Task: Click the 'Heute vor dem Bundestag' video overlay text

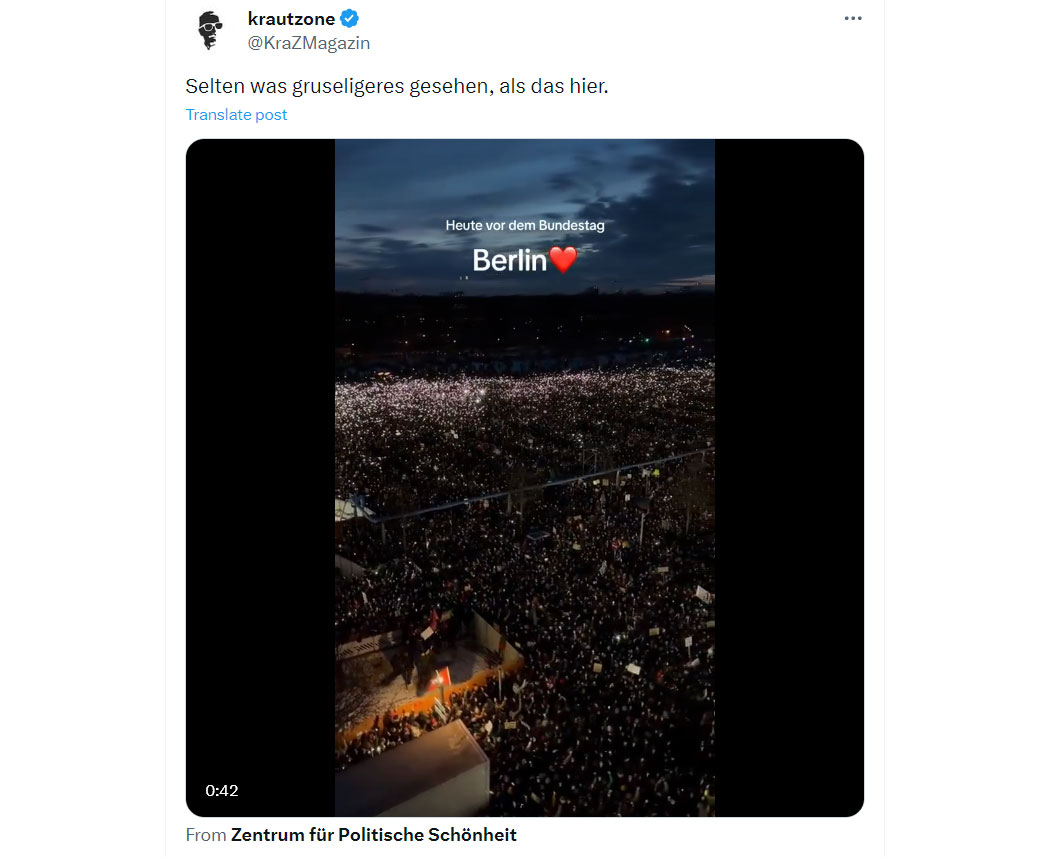Action: coord(525,226)
